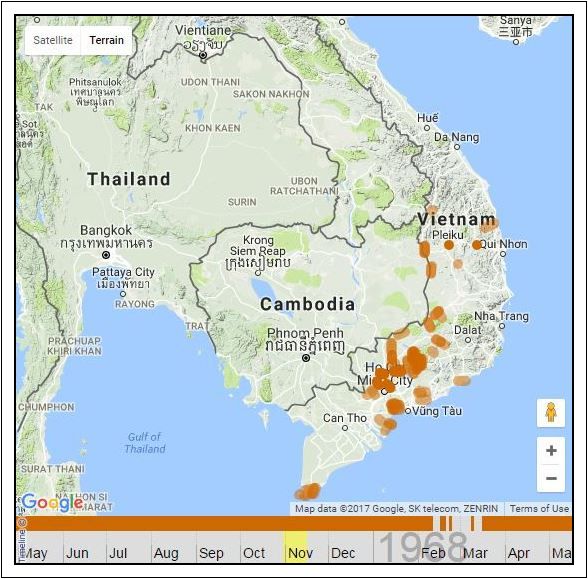Select Sep on the timeline
Screen dimensions: 588x579
(x=211, y=553)
